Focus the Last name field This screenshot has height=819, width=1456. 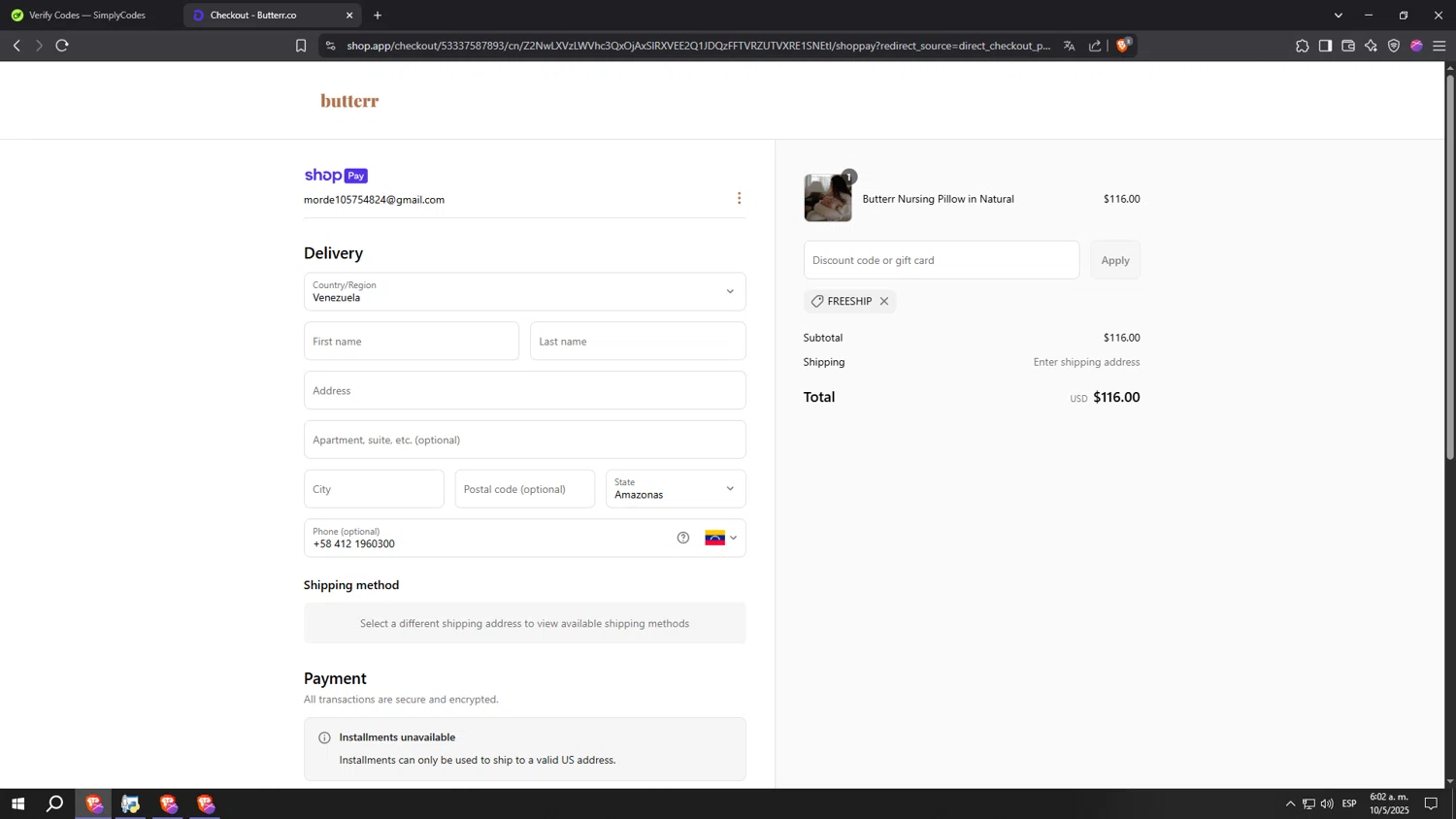point(638,341)
